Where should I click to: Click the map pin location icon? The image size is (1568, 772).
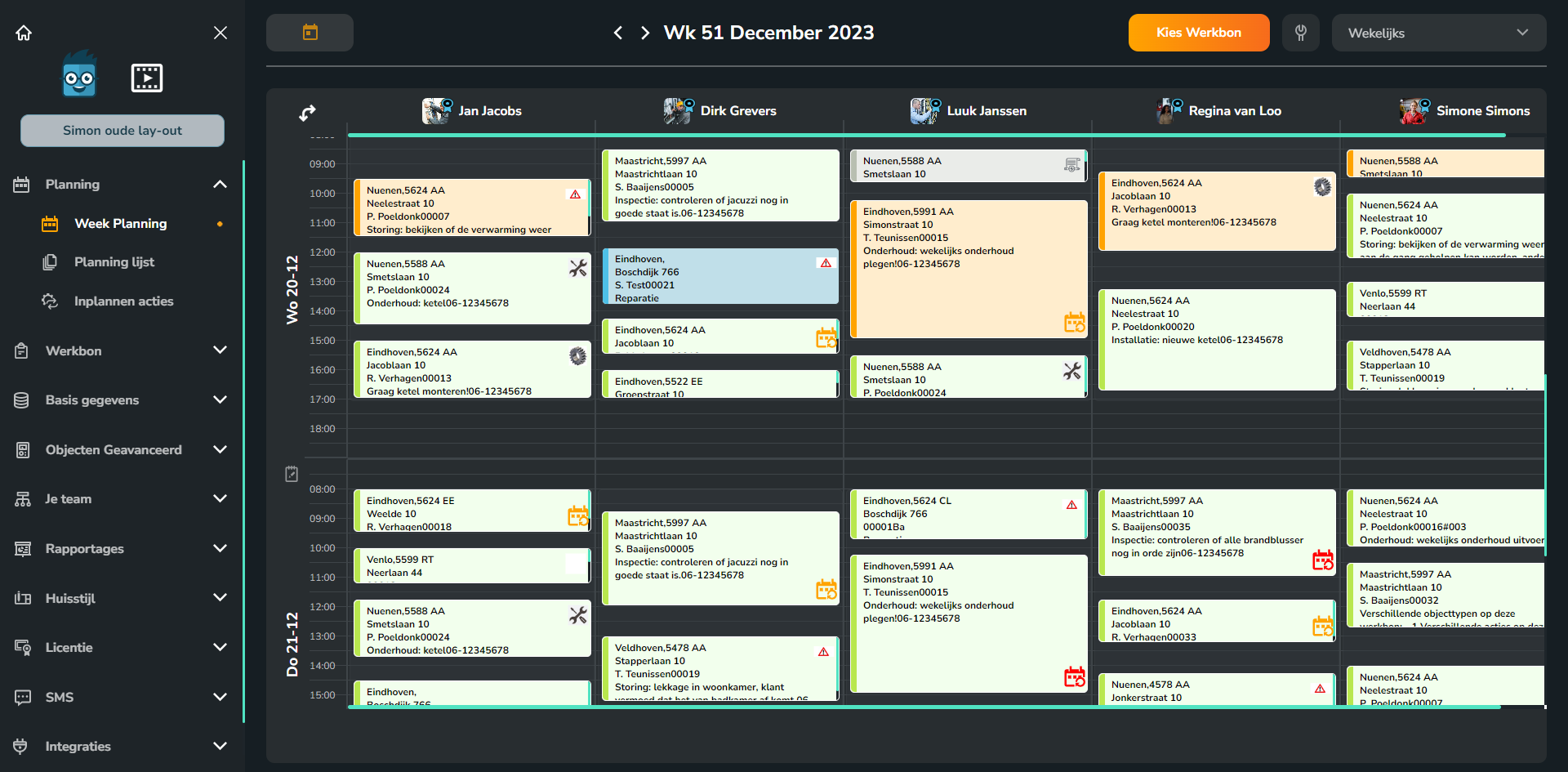point(1301,33)
